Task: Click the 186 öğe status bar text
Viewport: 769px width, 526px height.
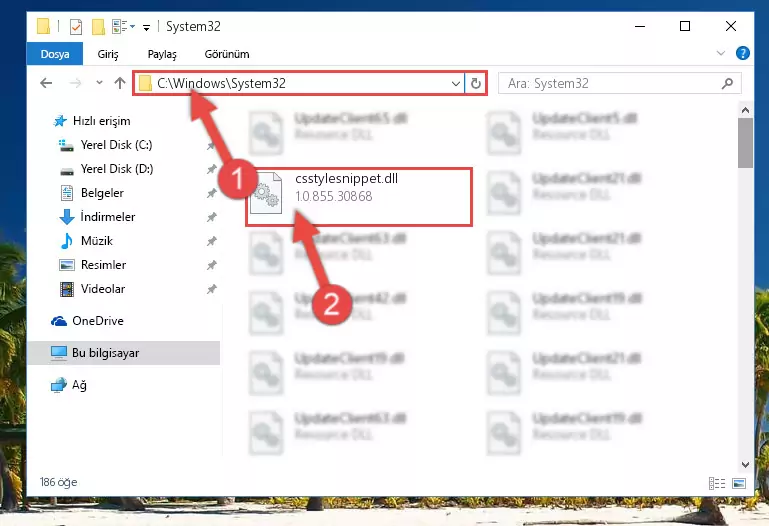Action: click(58, 482)
